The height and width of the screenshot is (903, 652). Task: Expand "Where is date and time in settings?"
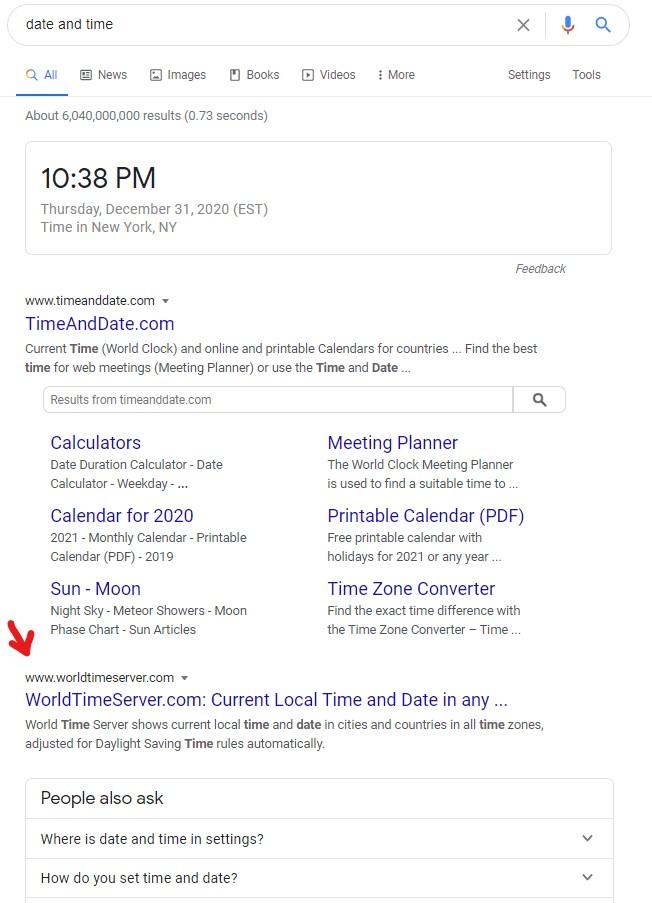(320, 838)
